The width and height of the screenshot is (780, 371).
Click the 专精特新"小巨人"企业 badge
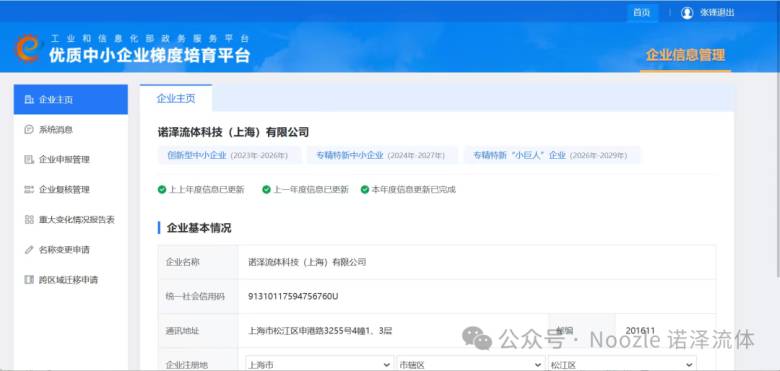coord(552,155)
